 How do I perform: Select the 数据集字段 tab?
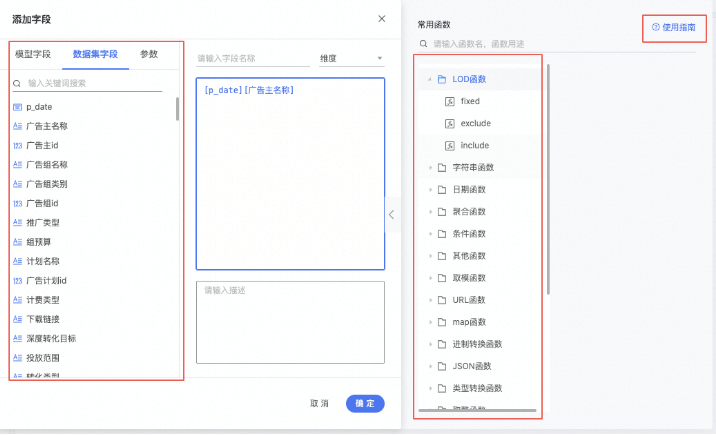95,54
